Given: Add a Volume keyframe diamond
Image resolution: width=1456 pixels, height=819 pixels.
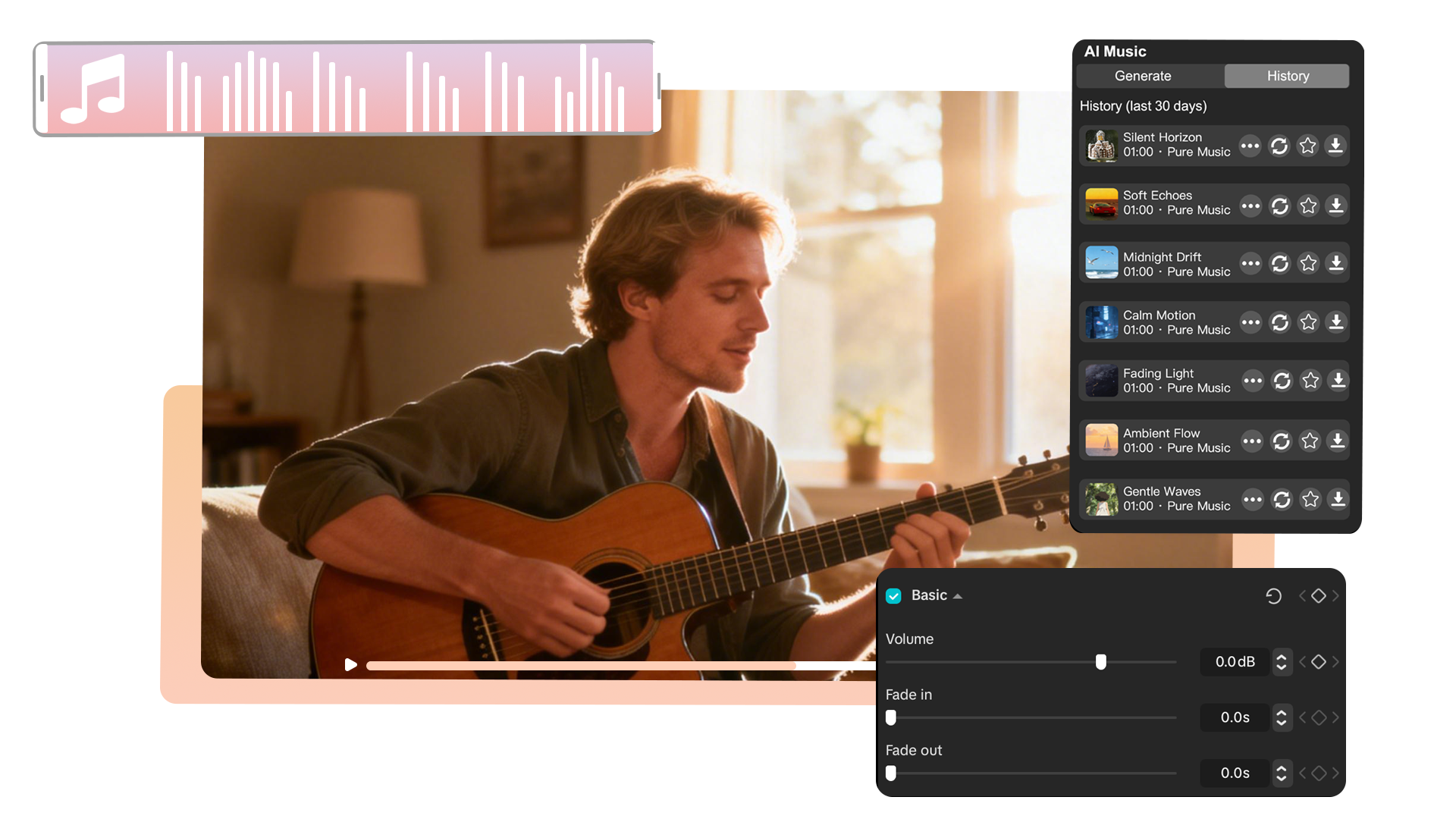Looking at the screenshot, I should [x=1319, y=662].
